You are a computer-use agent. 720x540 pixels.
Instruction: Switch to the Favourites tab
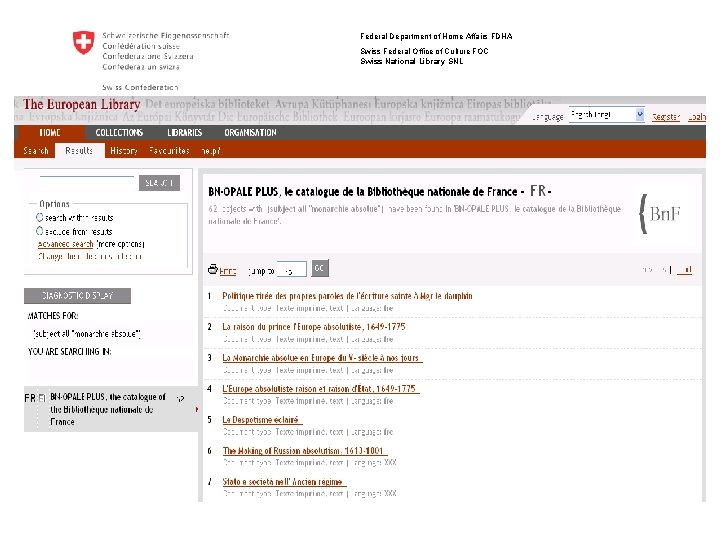(169, 151)
